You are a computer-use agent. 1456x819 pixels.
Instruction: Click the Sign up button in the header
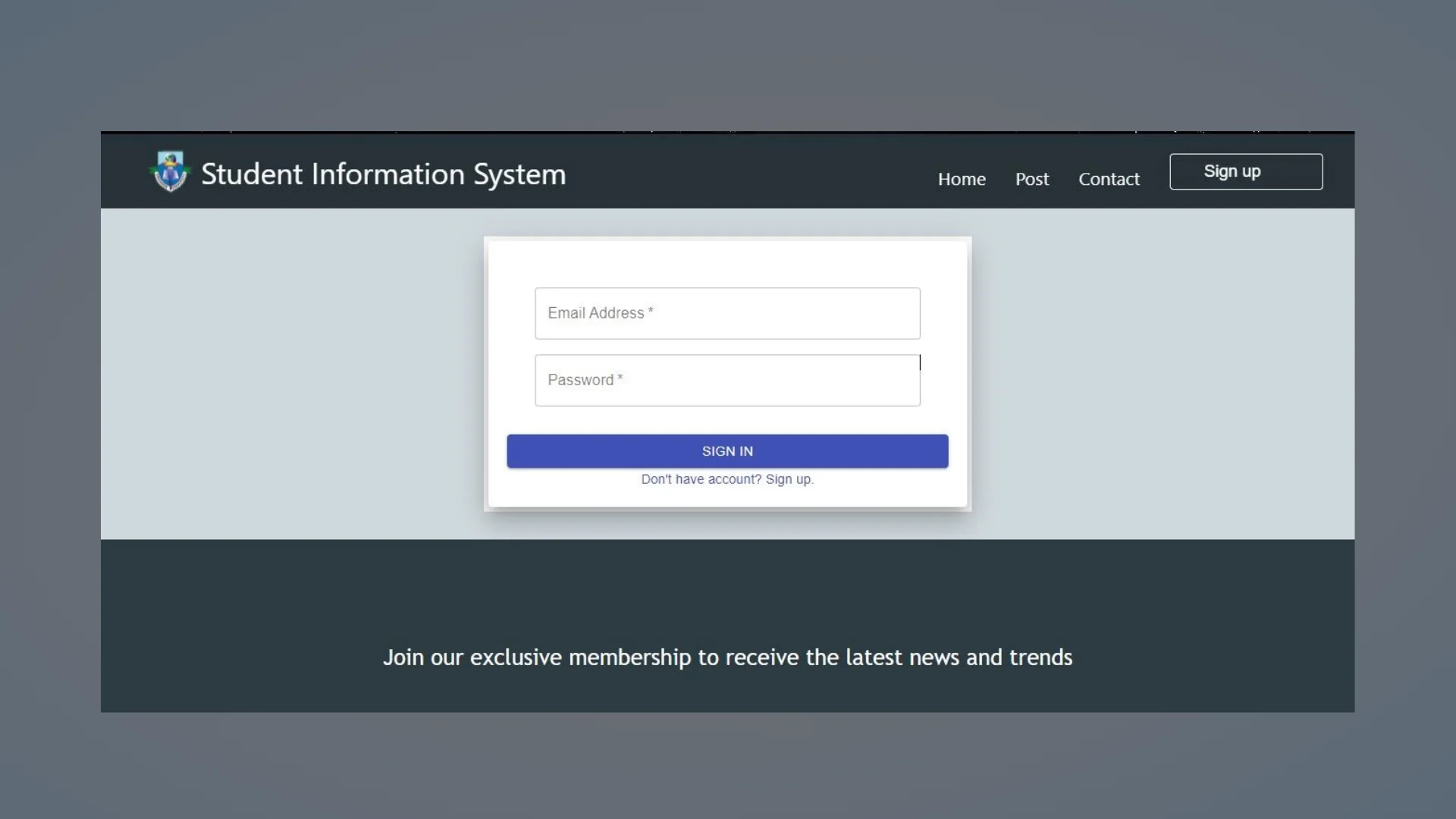1245,171
